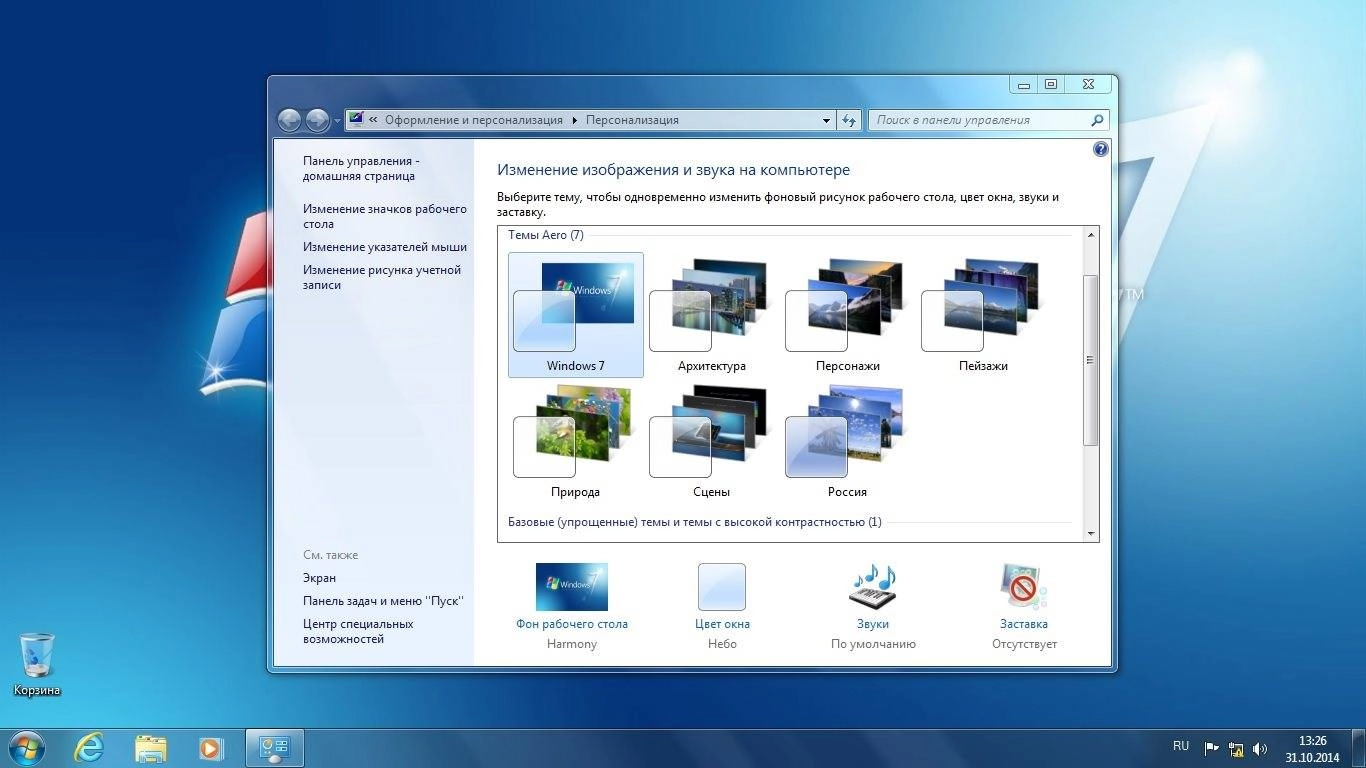
Task: Apply the Сцены theme
Action: pyautogui.click(x=711, y=440)
